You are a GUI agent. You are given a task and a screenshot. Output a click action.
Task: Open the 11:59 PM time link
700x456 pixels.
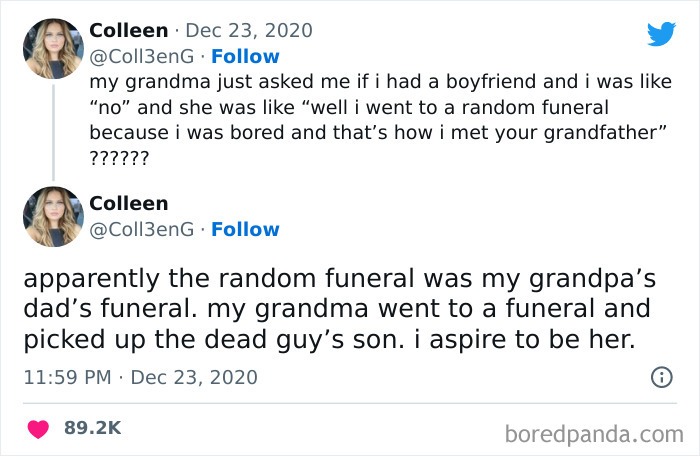(66, 377)
